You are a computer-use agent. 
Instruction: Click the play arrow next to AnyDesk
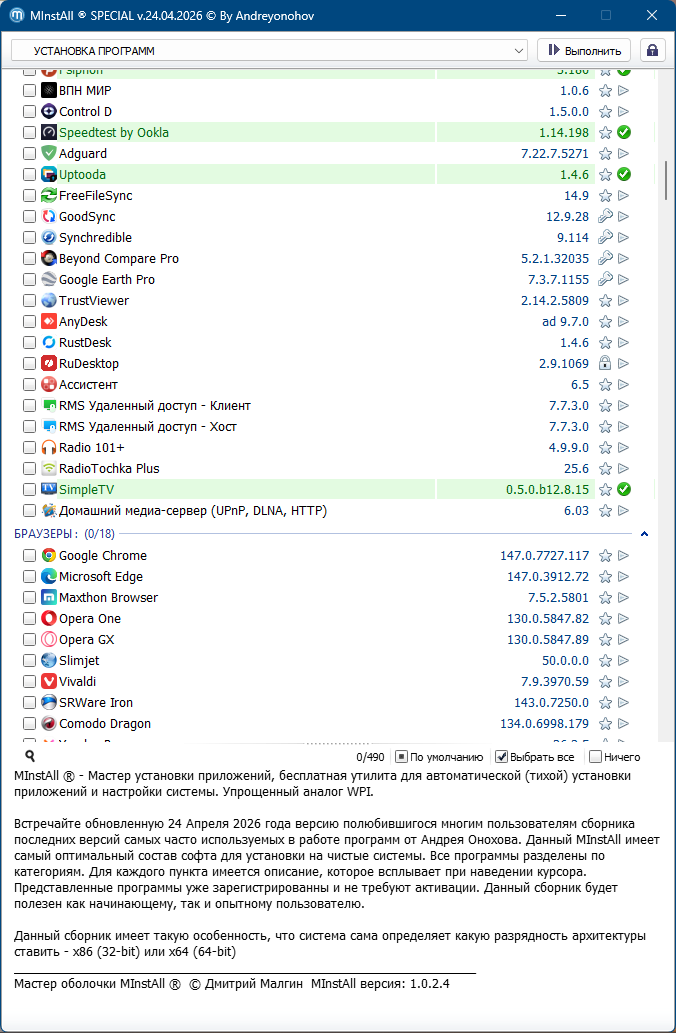click(624, 322)
